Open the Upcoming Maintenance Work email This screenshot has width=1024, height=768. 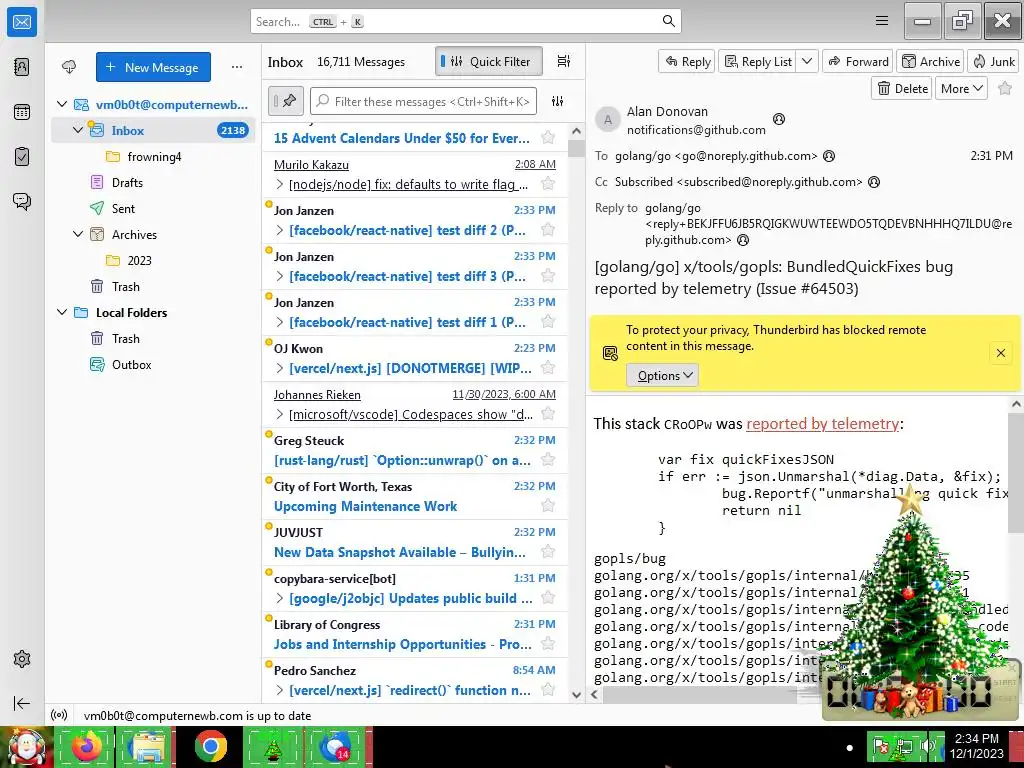pos(415,496)
